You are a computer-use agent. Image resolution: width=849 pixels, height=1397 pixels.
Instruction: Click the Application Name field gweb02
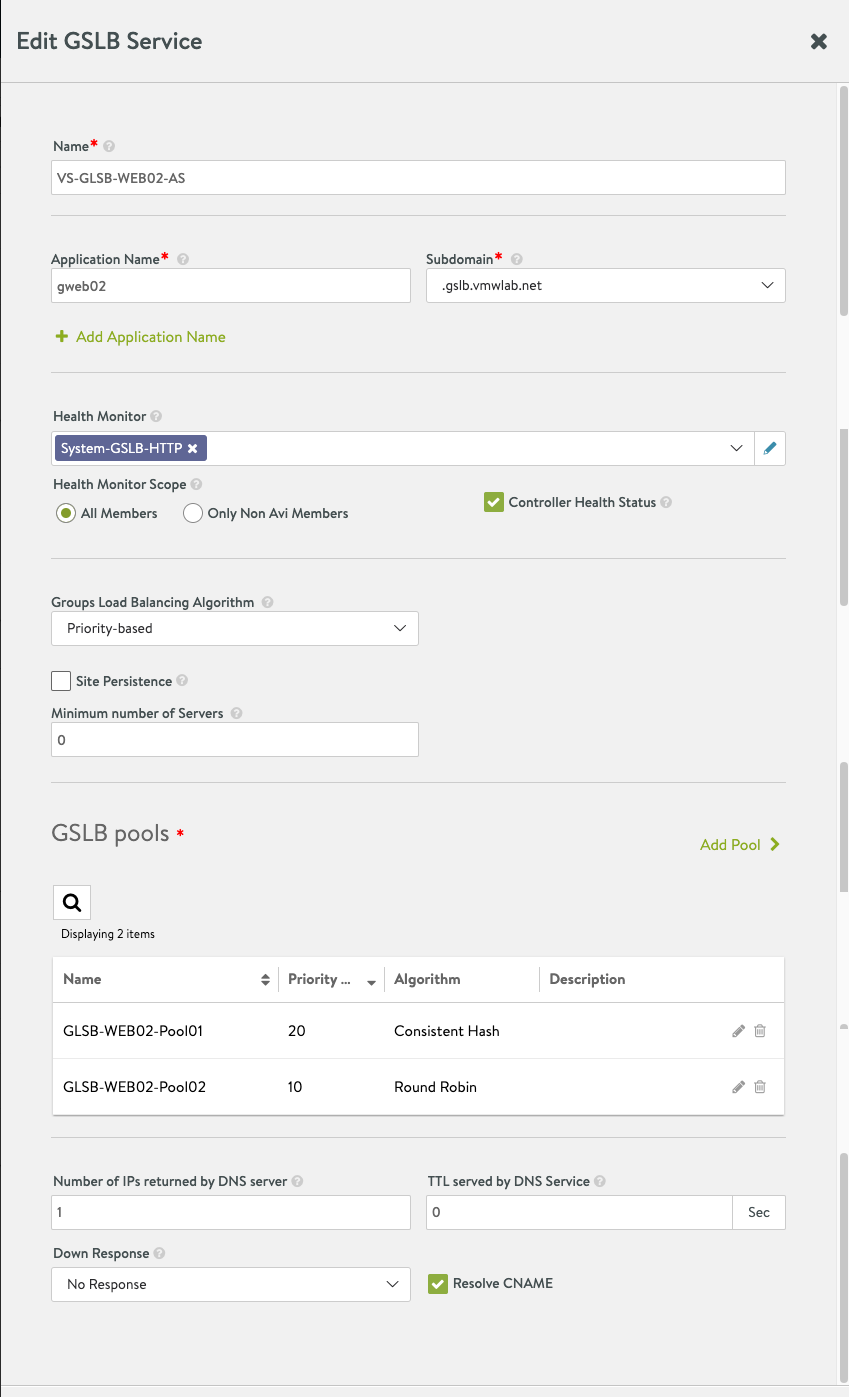pyautogui.click(x=231, y=285)
